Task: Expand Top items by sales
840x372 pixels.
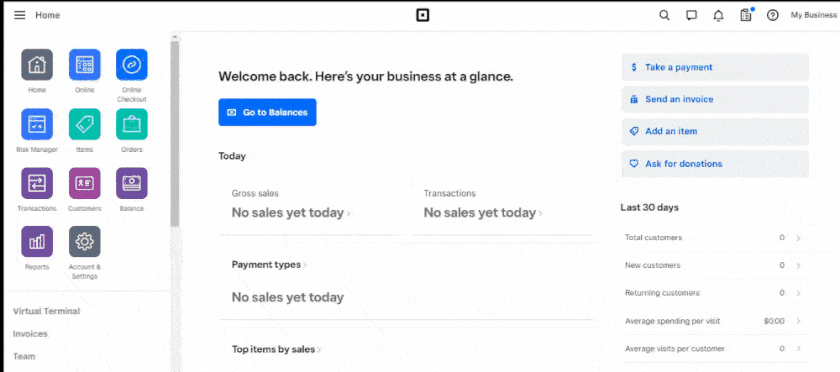Action: click(276, 349)
